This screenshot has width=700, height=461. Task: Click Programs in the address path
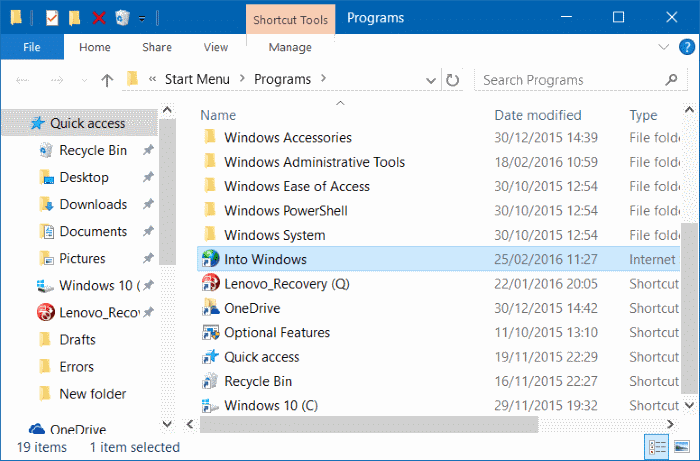(282, 79)
